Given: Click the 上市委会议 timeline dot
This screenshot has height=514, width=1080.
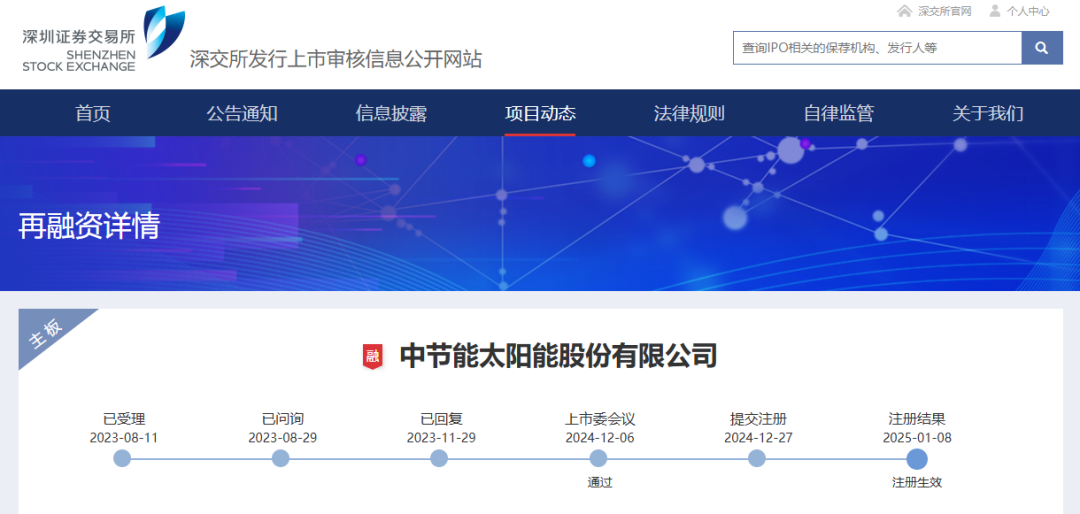Looking at the screenshot, I should (x=599, y=458).
